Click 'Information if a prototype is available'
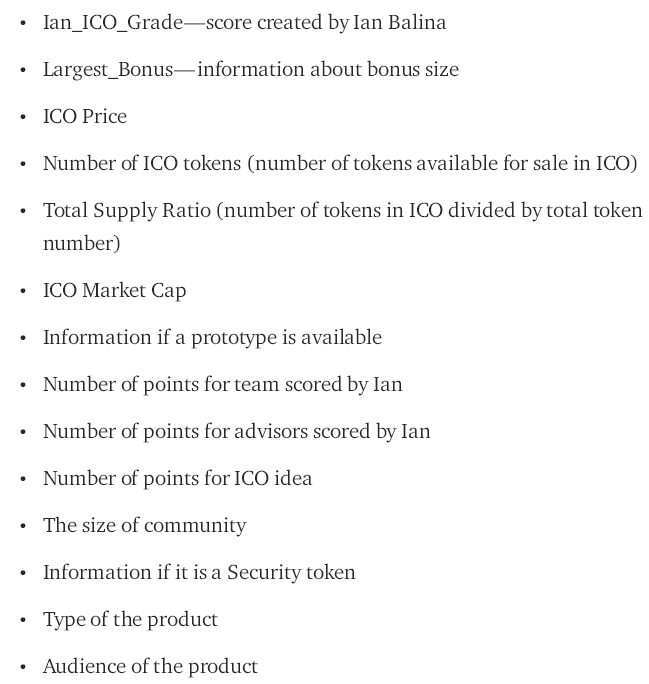Screen dimensions: 649x684 pyautogui.click(x=212, y=337)
